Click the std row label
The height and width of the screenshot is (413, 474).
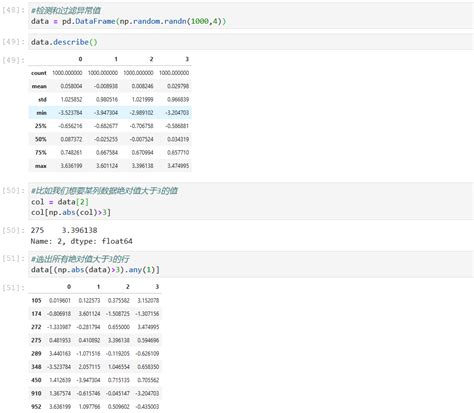click(x=42, y=99)
